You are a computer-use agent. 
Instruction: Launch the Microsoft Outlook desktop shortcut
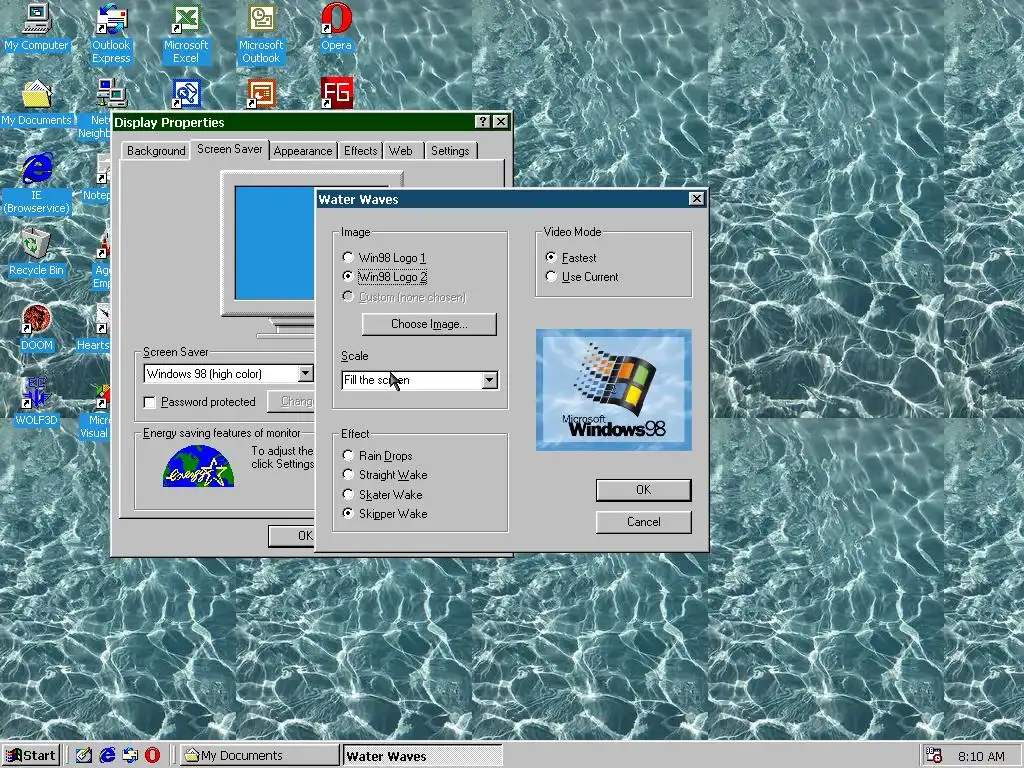(x=261, y=33)
